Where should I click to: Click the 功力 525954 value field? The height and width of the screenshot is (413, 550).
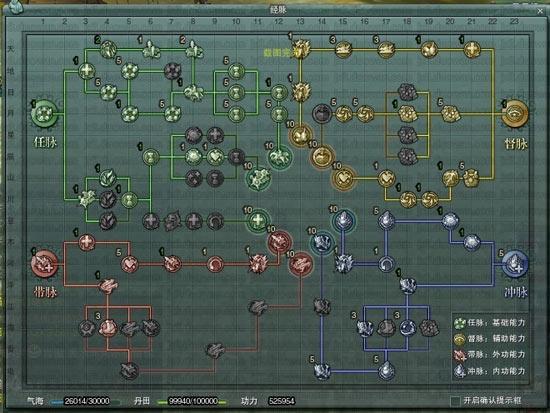[282, 401]
